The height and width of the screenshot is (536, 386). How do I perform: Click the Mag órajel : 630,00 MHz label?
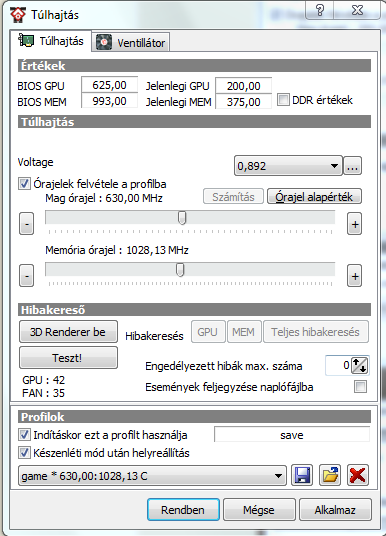point(104,198)
